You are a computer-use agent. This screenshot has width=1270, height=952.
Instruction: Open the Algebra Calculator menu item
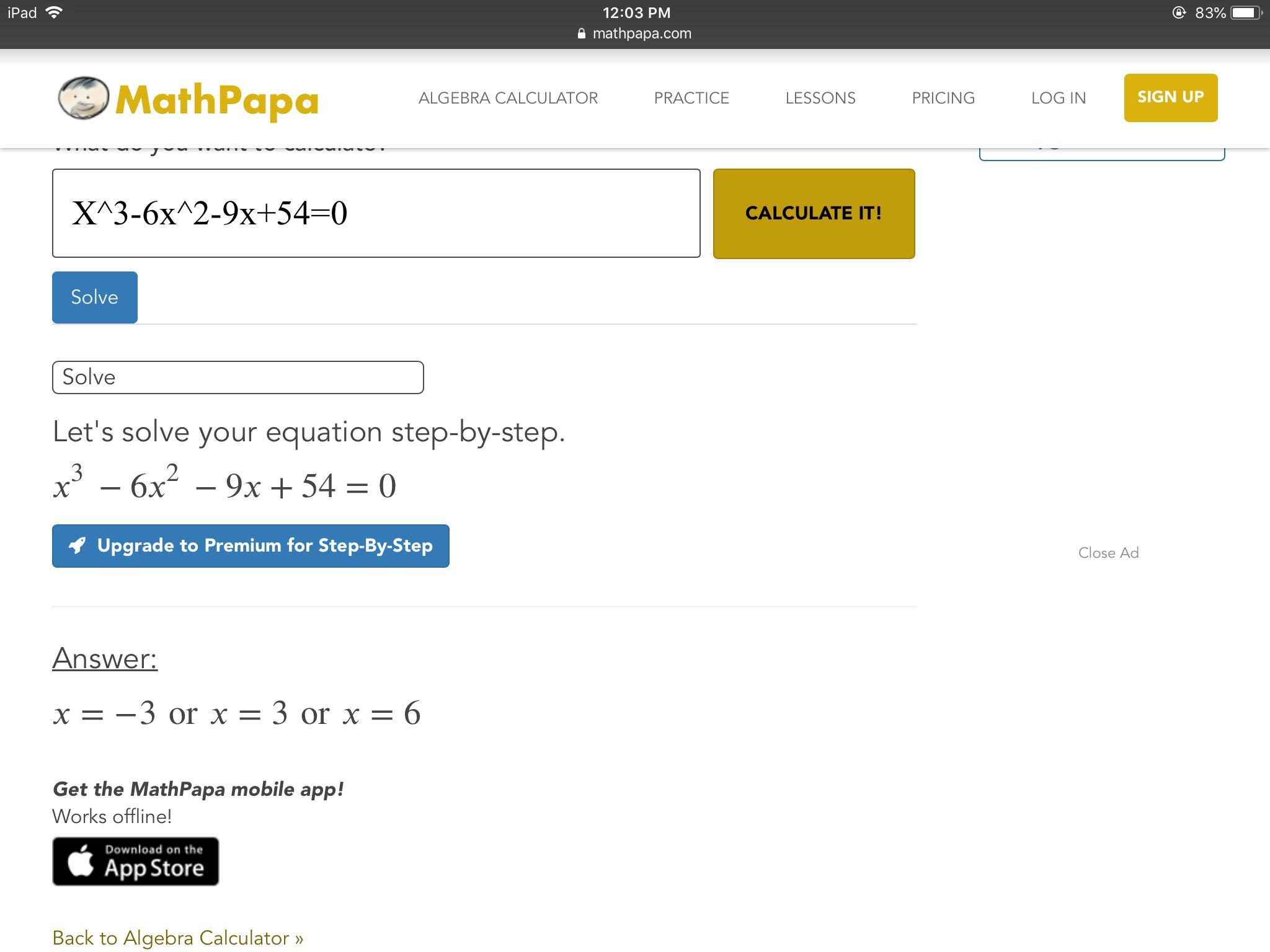coord(508,98)
